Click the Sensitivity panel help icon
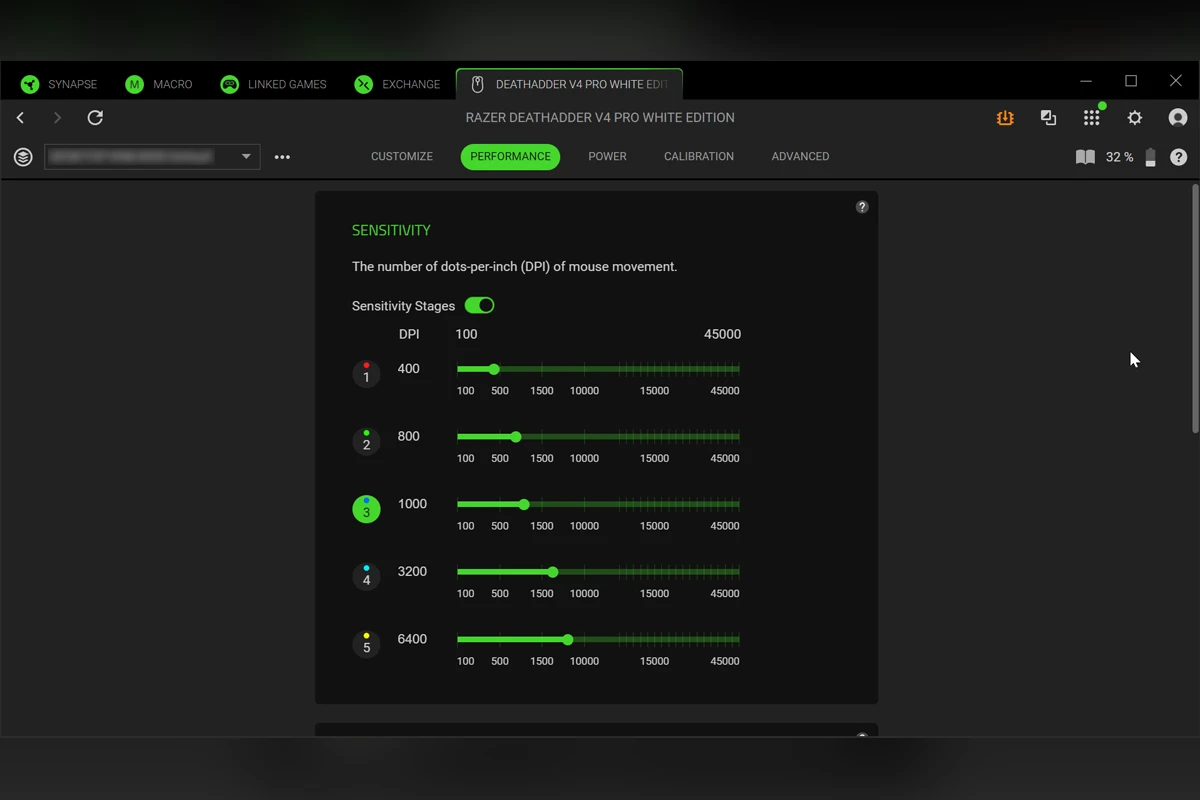This screenshot has height=800, width=1200. click(862, 207)
